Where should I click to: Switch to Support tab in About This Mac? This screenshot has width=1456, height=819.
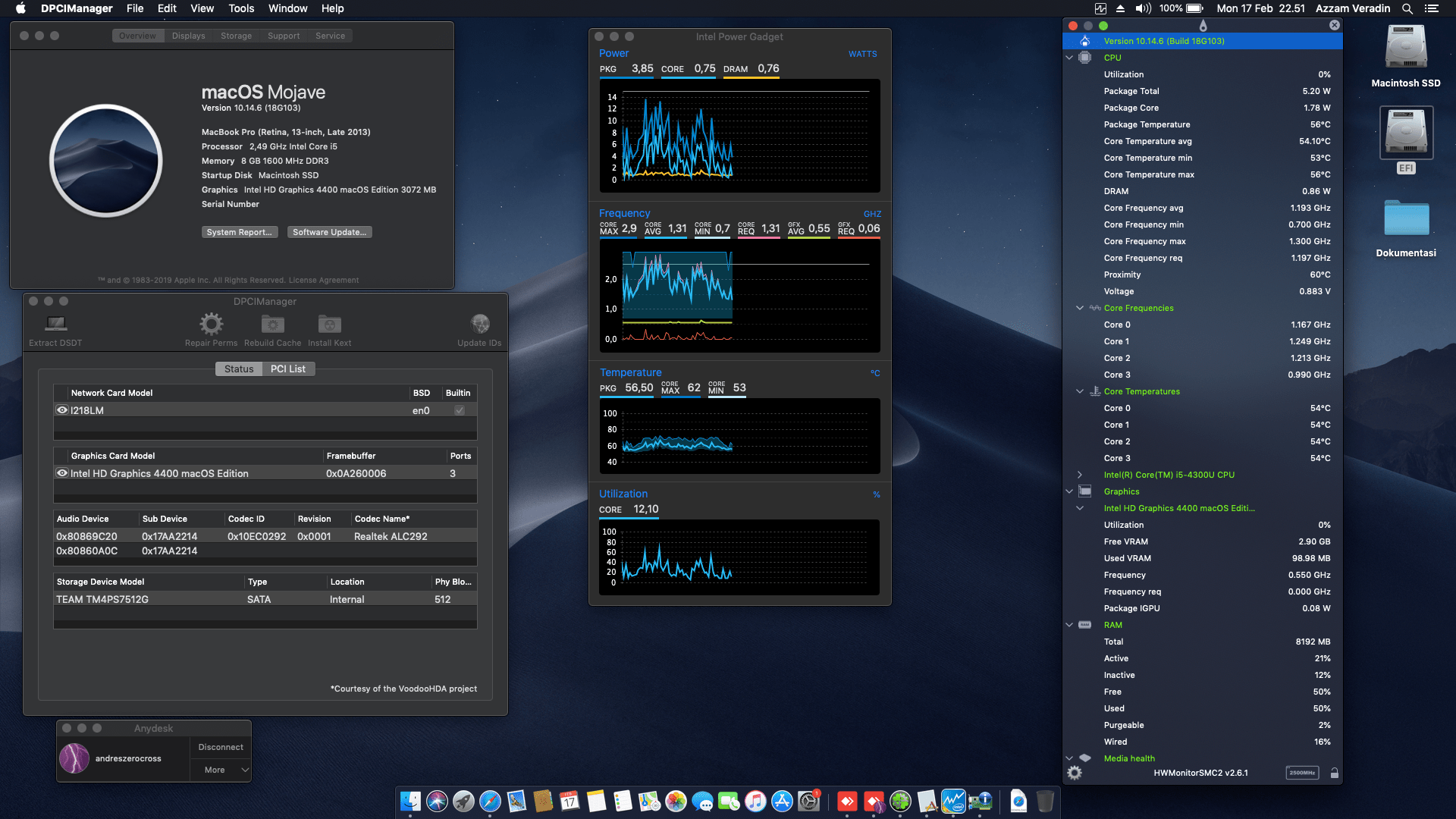pyautogui.click(x=283, y=36)
